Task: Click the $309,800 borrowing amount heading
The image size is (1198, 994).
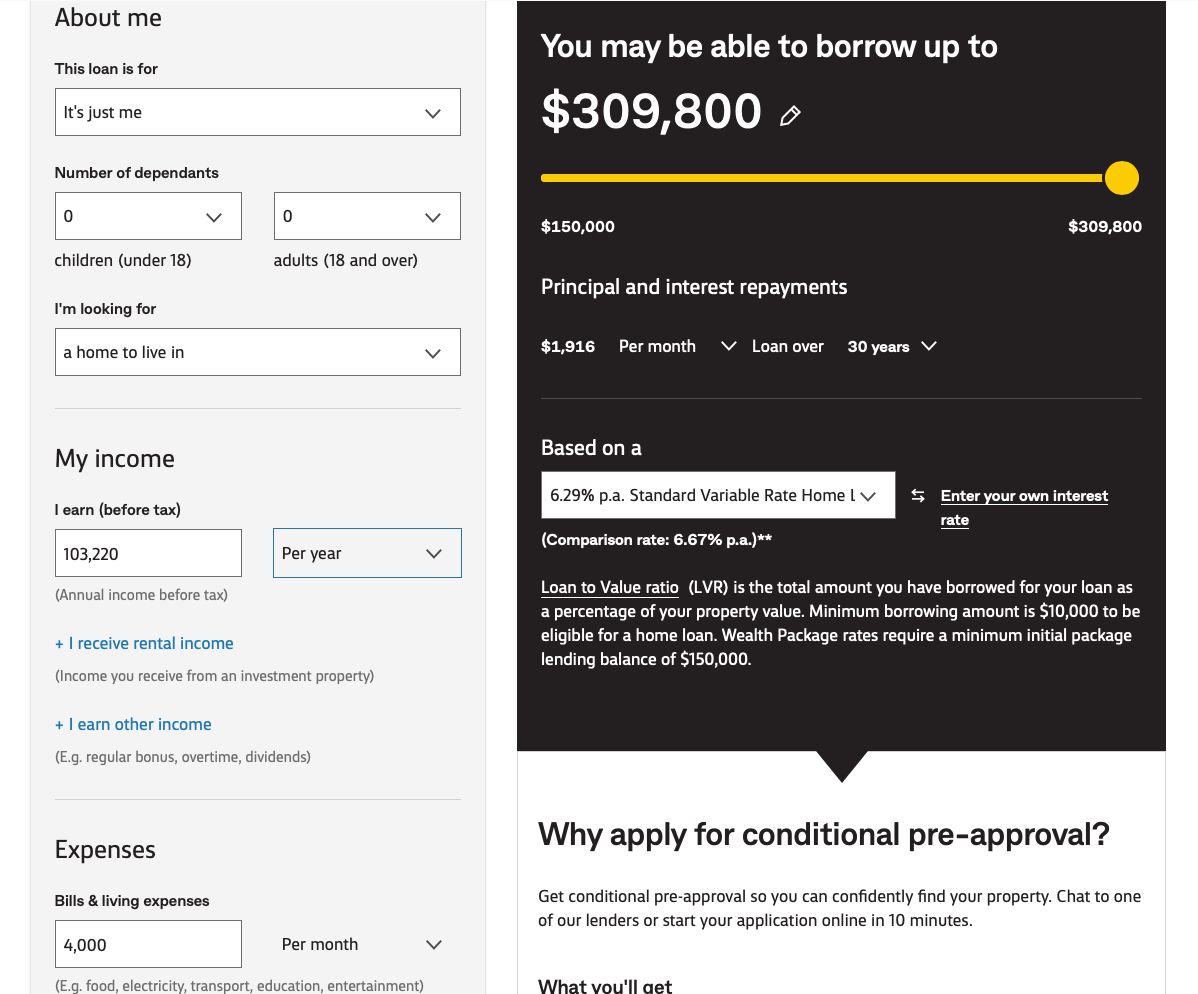Action: (651, 111)
